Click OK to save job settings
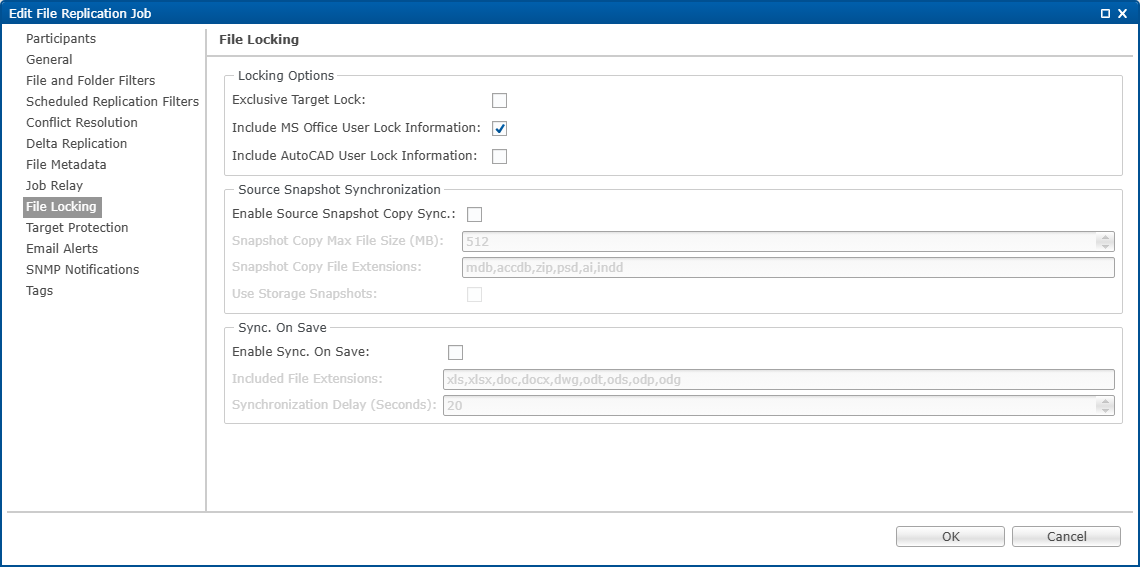This screenshot has height=567, width=1140. [950, 537]
